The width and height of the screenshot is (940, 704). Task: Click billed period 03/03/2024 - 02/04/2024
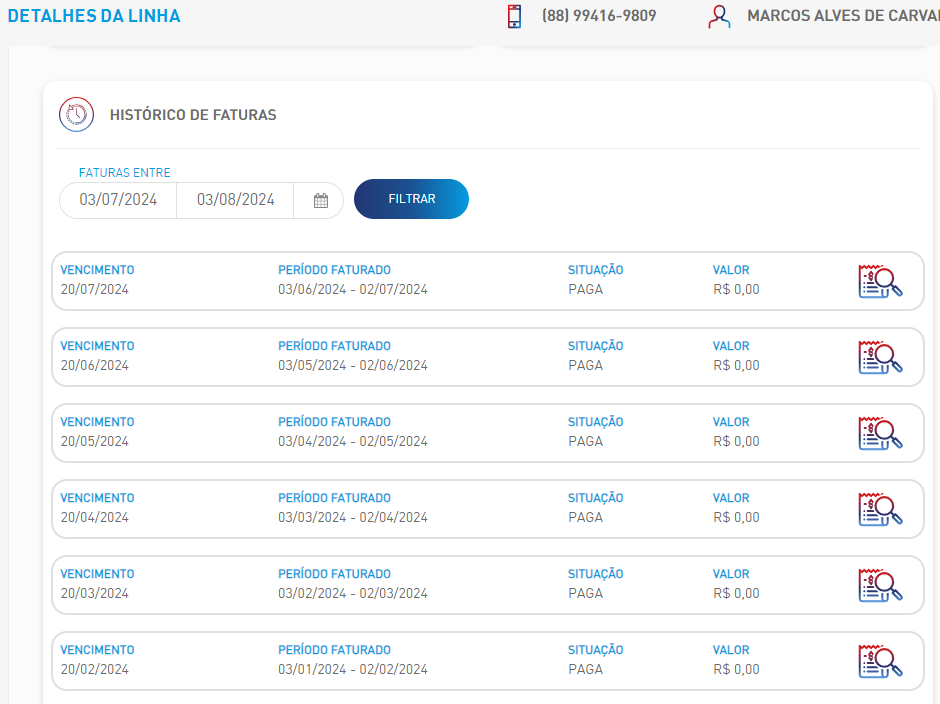coord(353,517)
